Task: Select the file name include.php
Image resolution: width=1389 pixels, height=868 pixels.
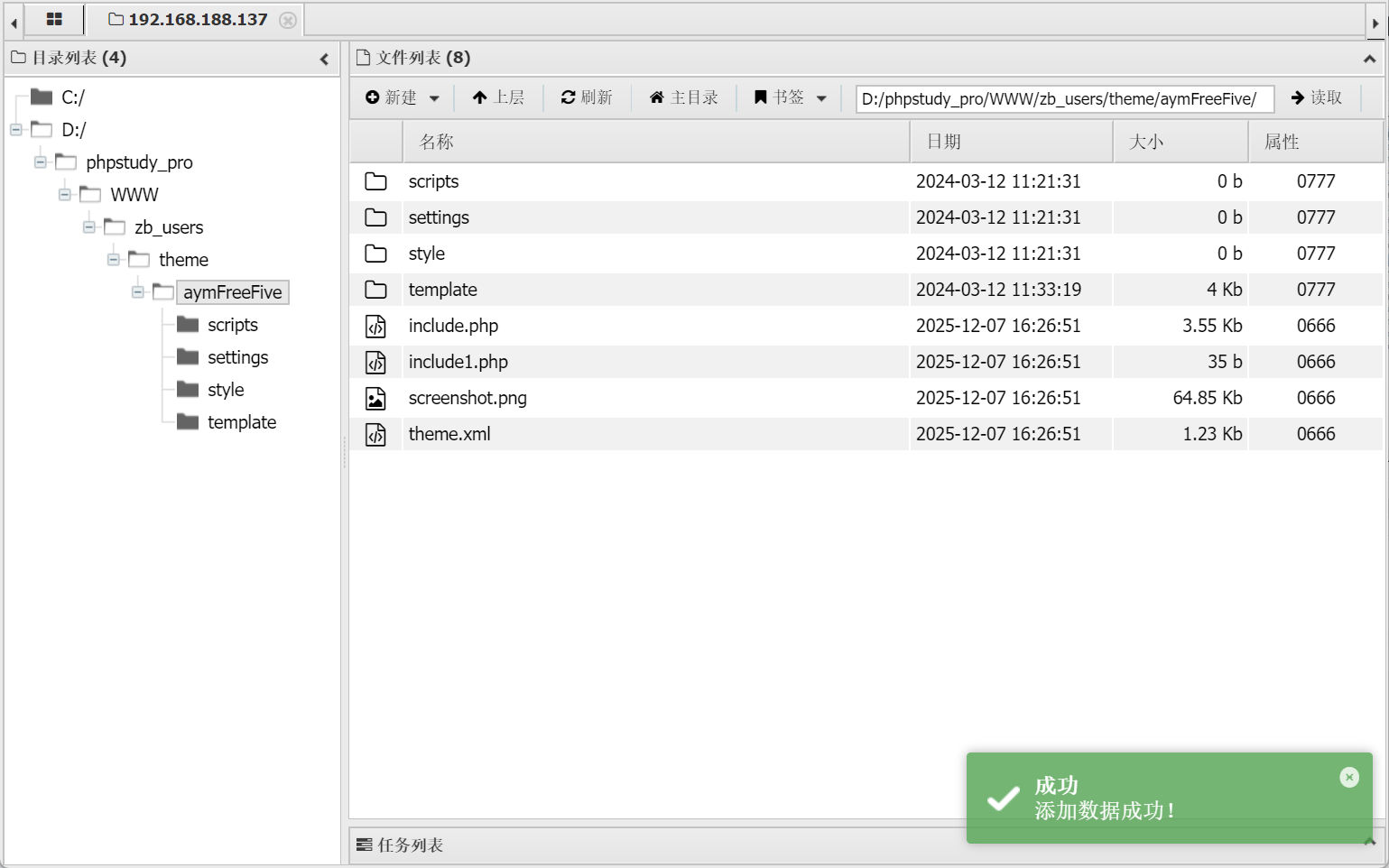Action: (x=453, y=326)
